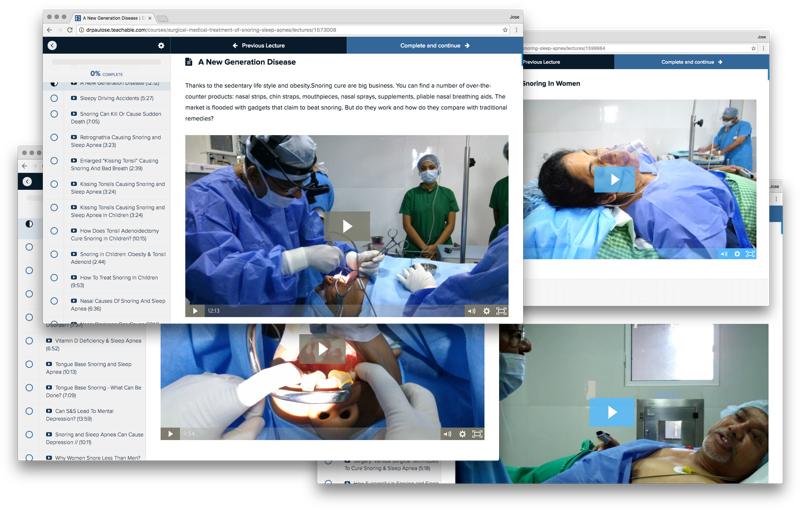Viewport: 800px width, 510px height.
Task: Mute the volume on the 12:13 video
Action: tap(471, 311)
